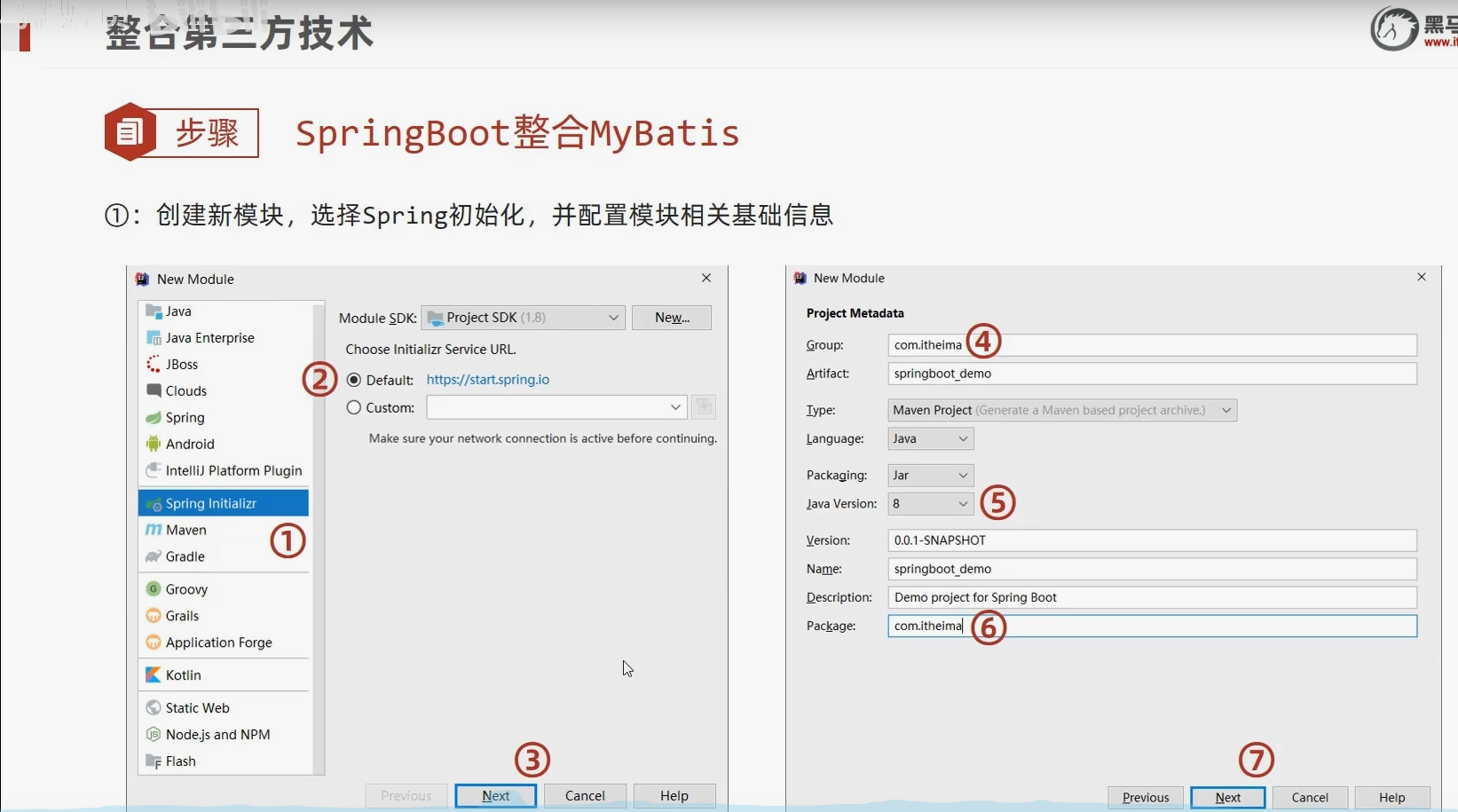Screen dimensions: 1458x812
Task: Click Help in Project Metadata dialog
Action: pyautogui.click(x=1392, y=798)
